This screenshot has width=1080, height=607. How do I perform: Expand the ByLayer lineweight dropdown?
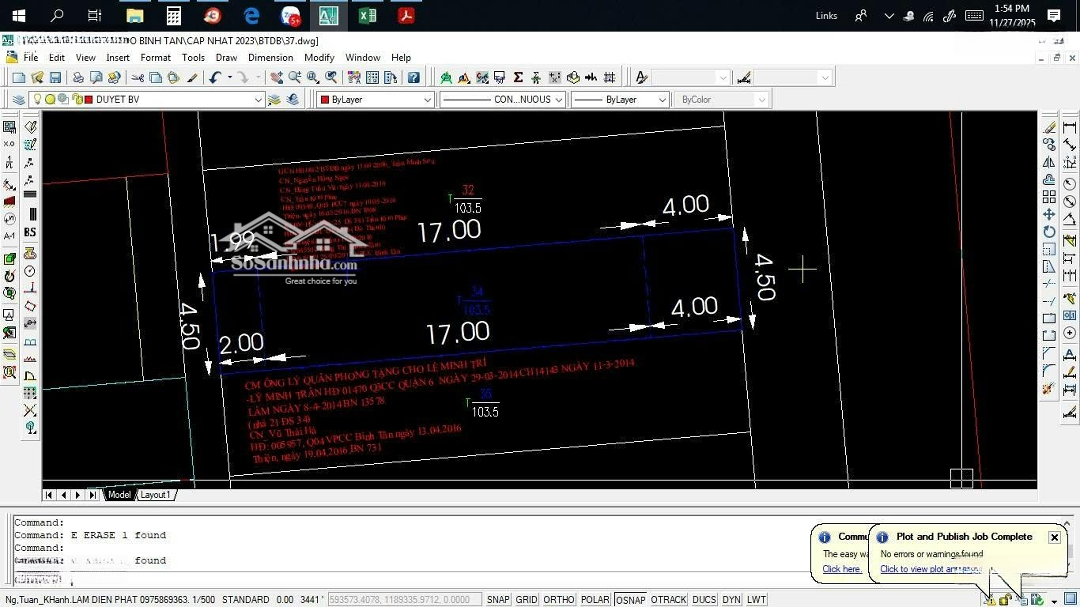(661, 100)
